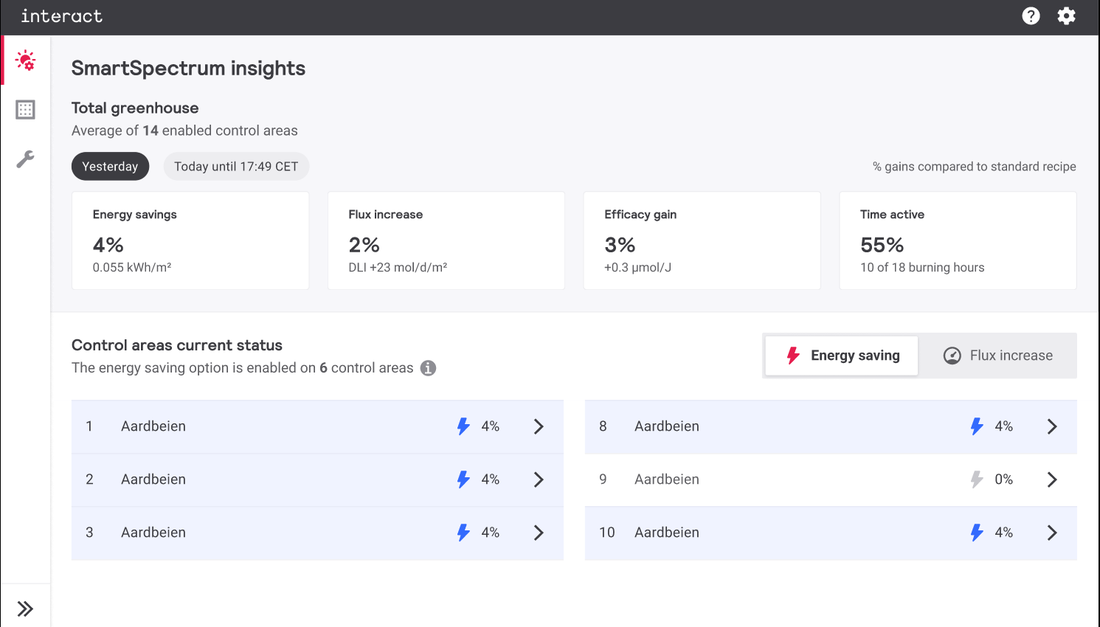Click the Energy savings 4% card
Image resolution: width=1100 pixels, height=627 pixels.
(190, 241)
